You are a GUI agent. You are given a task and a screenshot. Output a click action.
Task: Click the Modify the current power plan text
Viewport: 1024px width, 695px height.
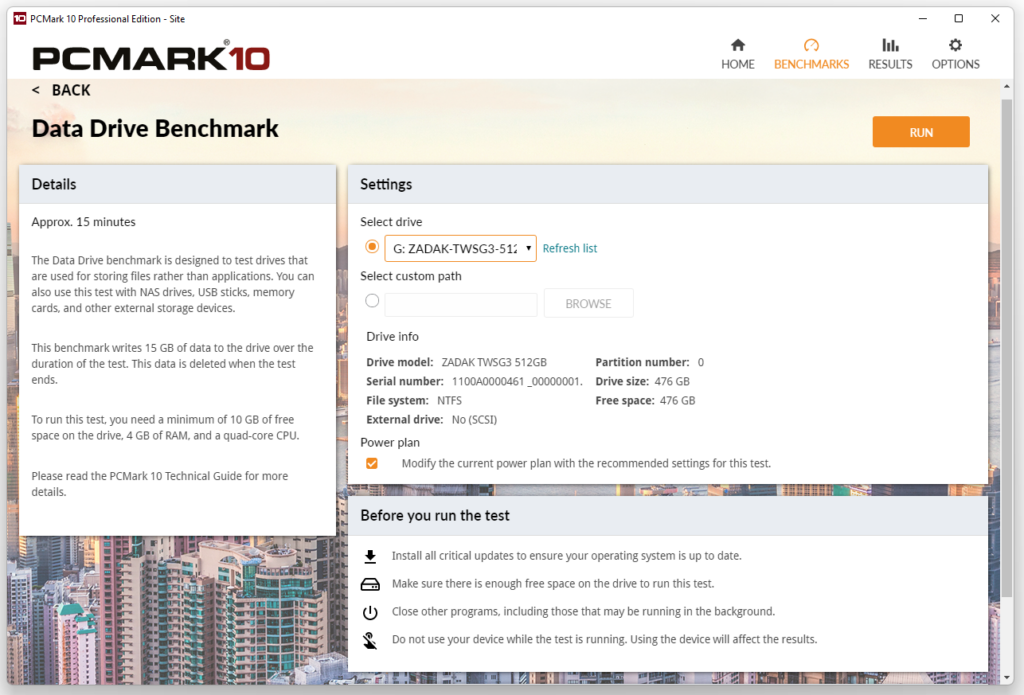[586, 463]
